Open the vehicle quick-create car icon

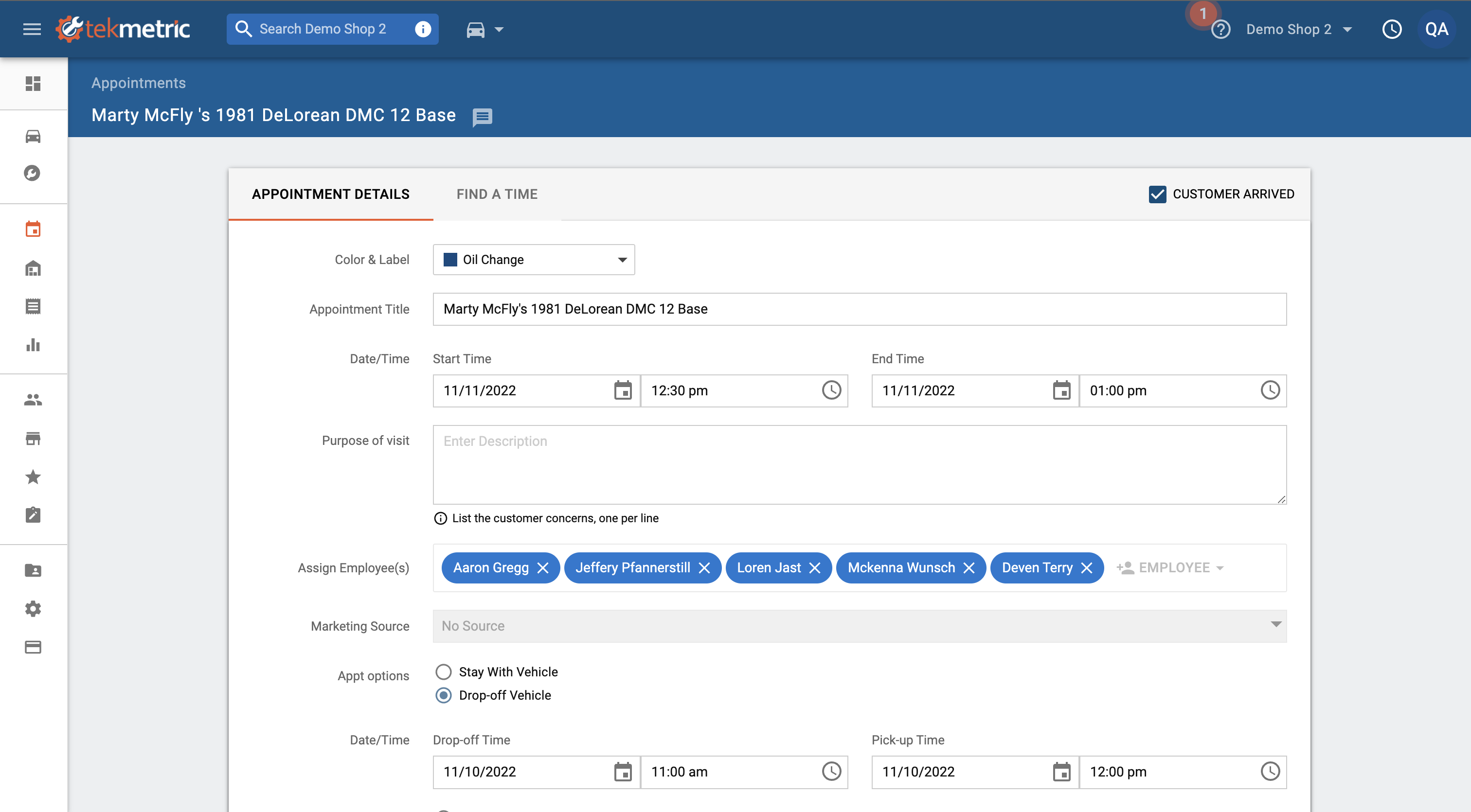[x=475, y=29]
